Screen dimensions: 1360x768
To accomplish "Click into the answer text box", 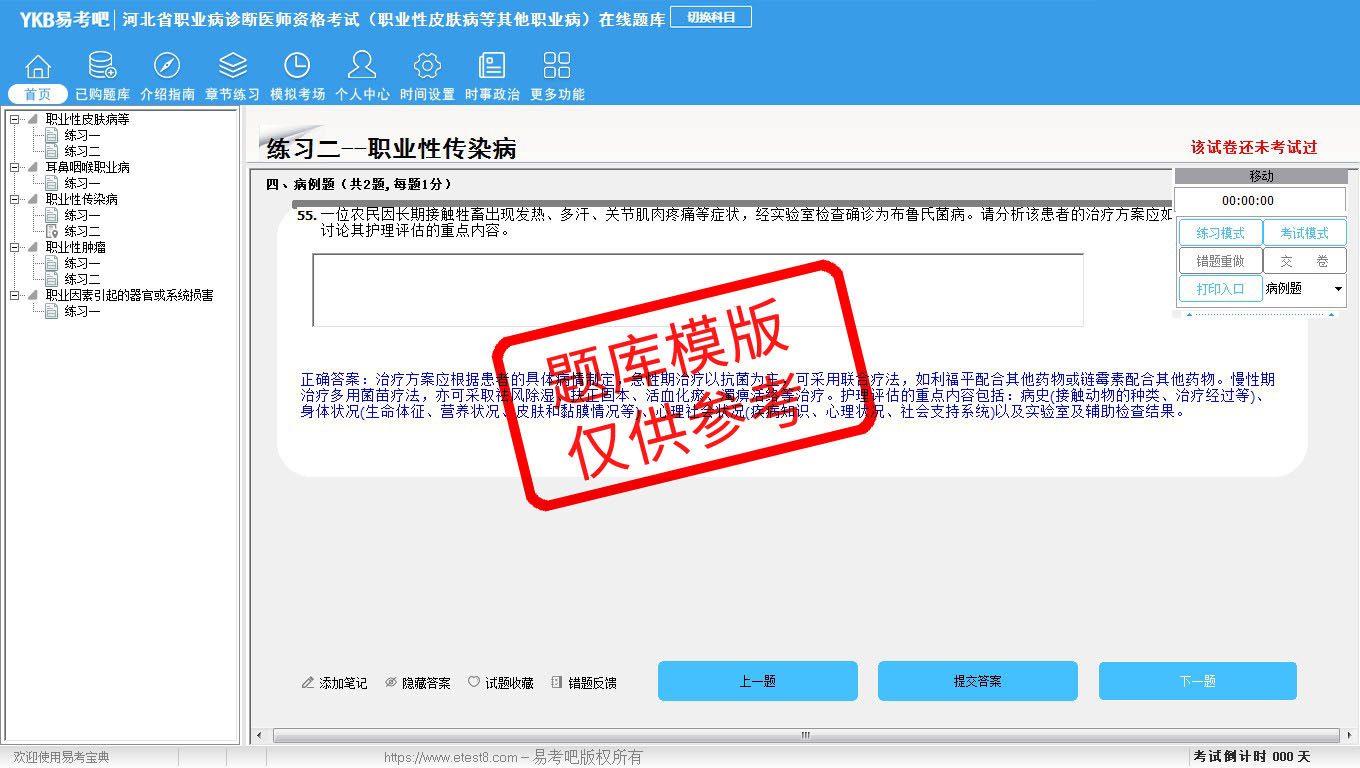I will pyautogui.click(x=698, y=290).
